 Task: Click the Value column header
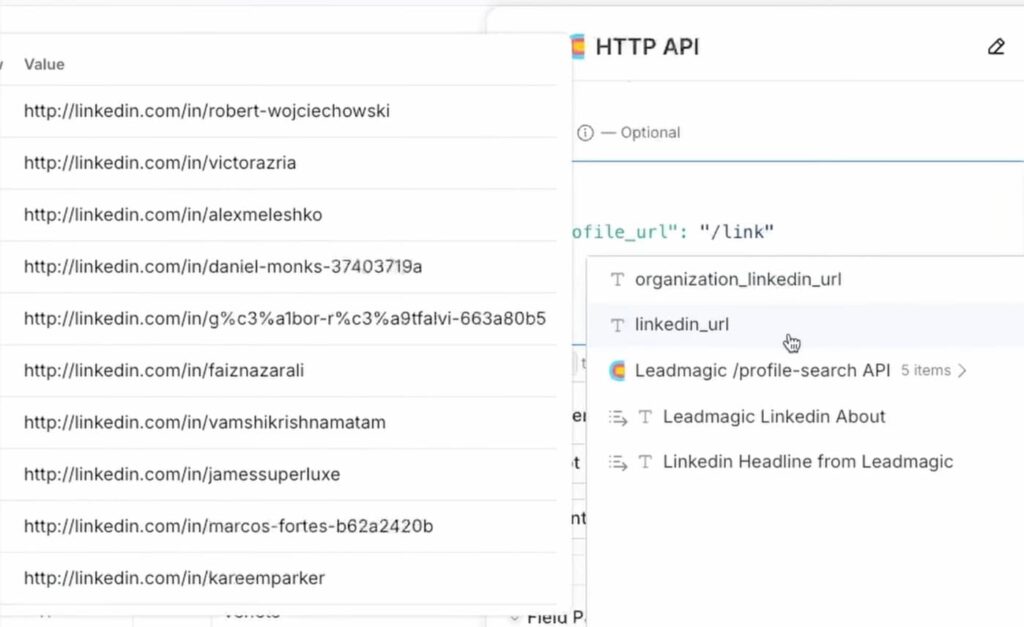pyautogui.click(x=44, y=64)
